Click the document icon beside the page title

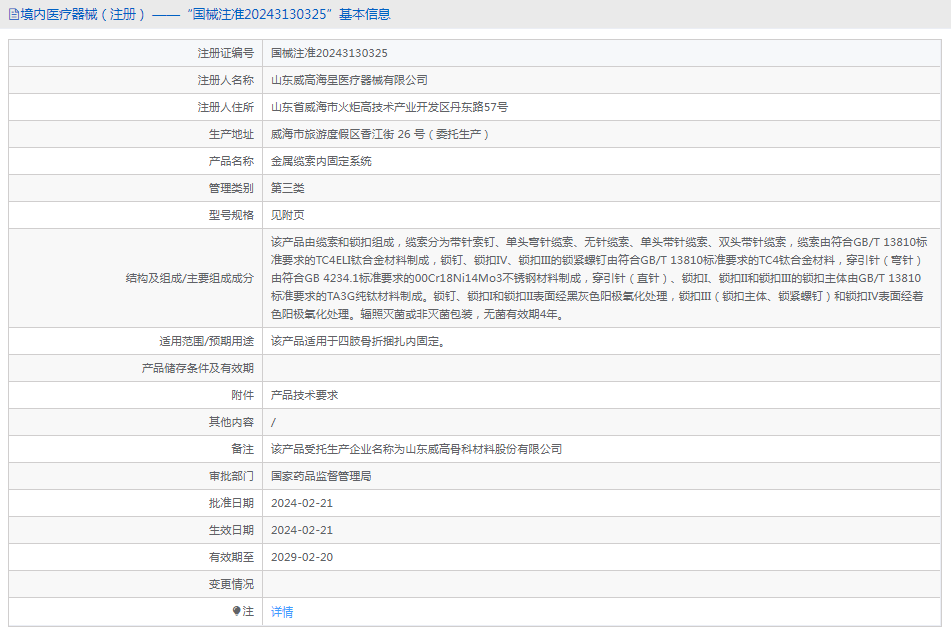click(13, 14)
